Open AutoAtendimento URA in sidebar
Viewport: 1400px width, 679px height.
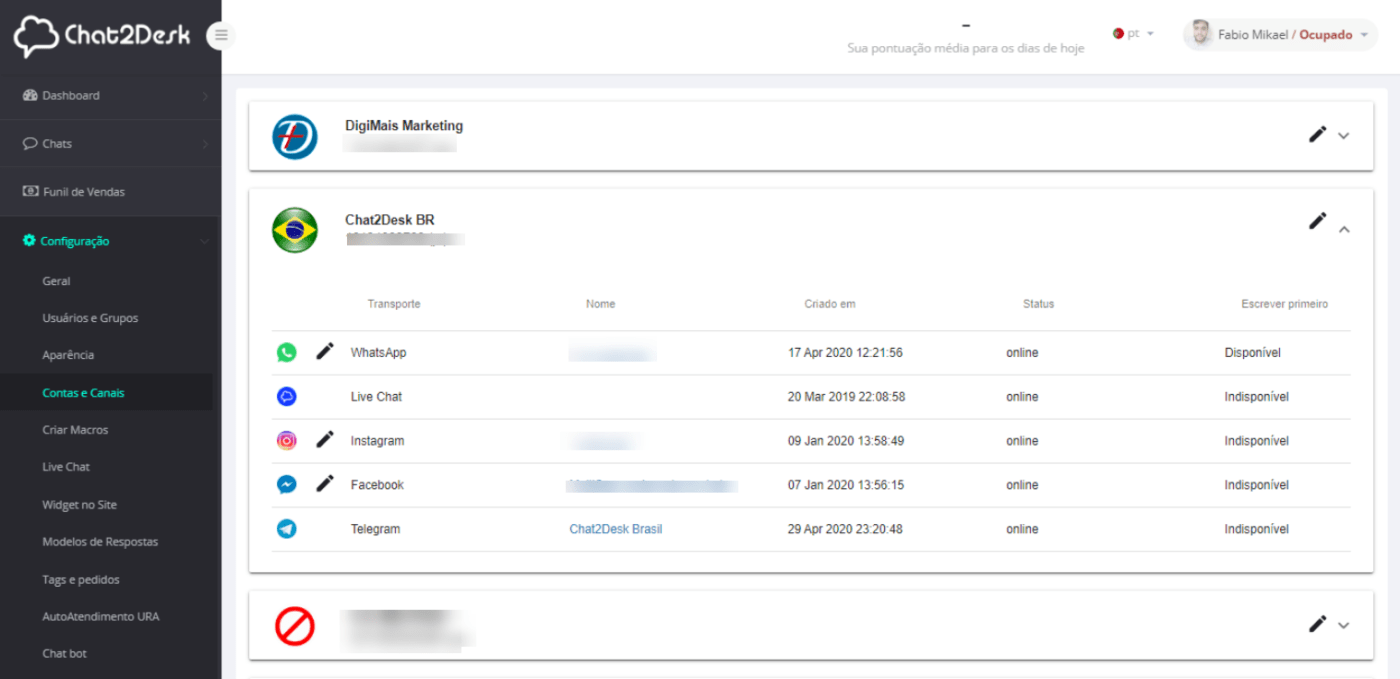100,617
